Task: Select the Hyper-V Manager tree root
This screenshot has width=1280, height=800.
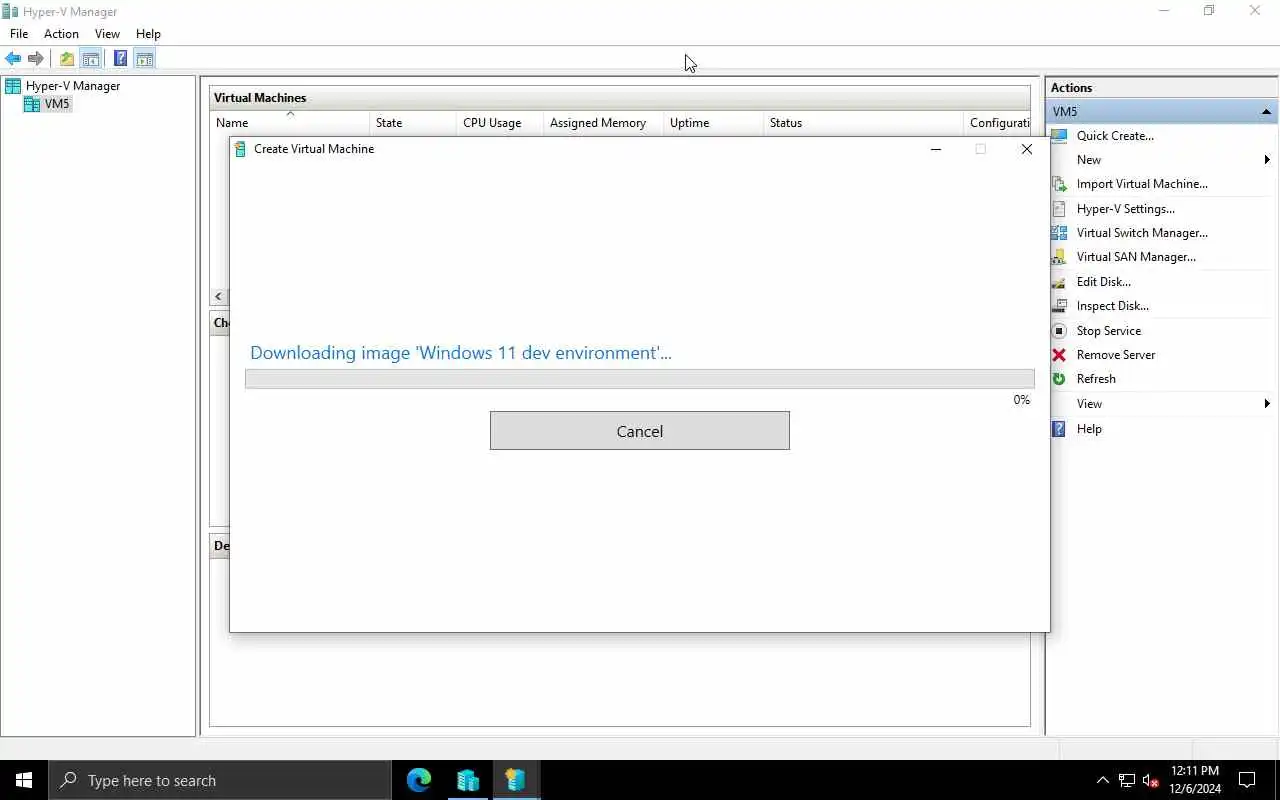Action: 73,86
